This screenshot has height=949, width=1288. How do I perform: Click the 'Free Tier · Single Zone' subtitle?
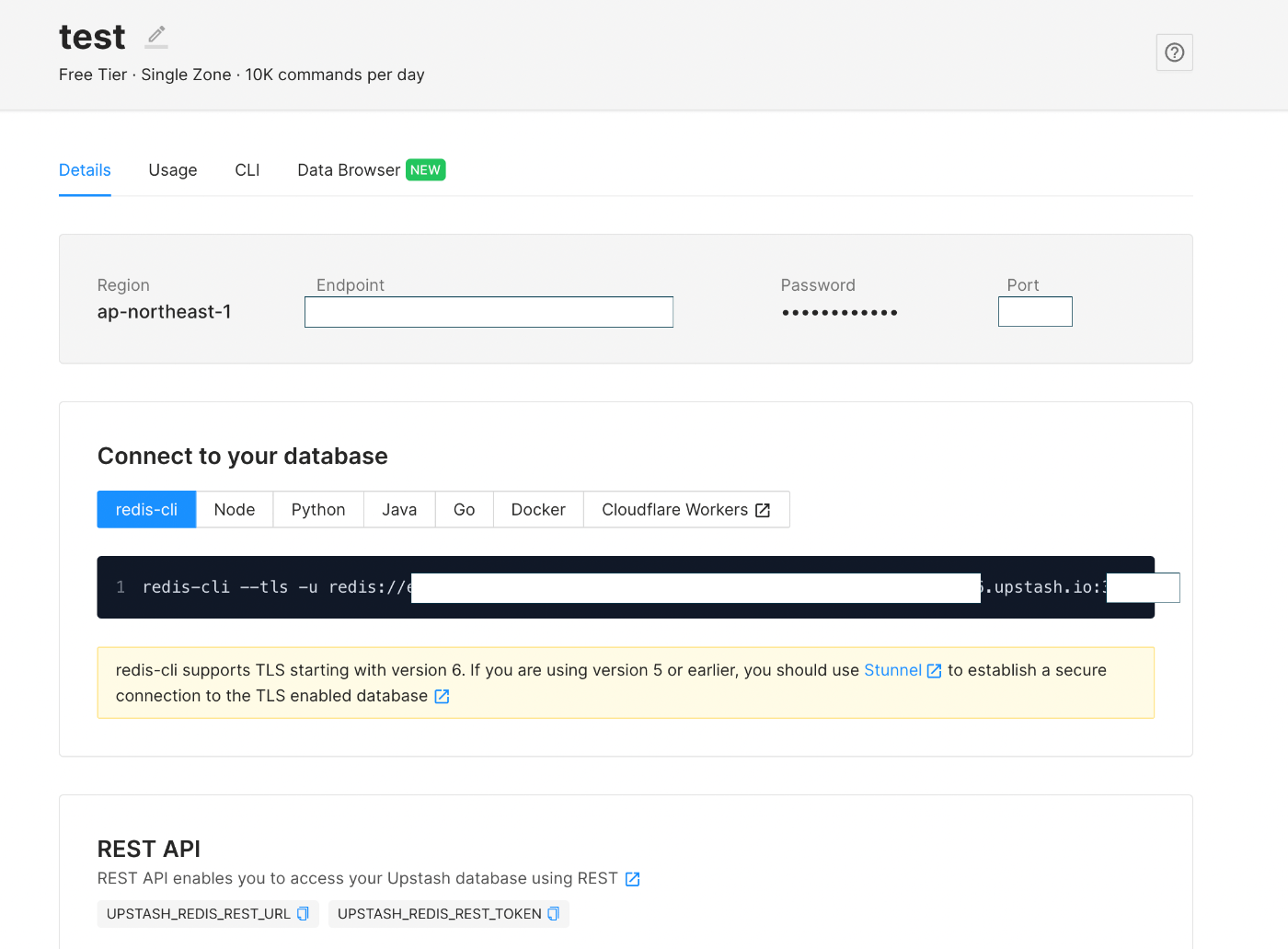pos(145,75)
